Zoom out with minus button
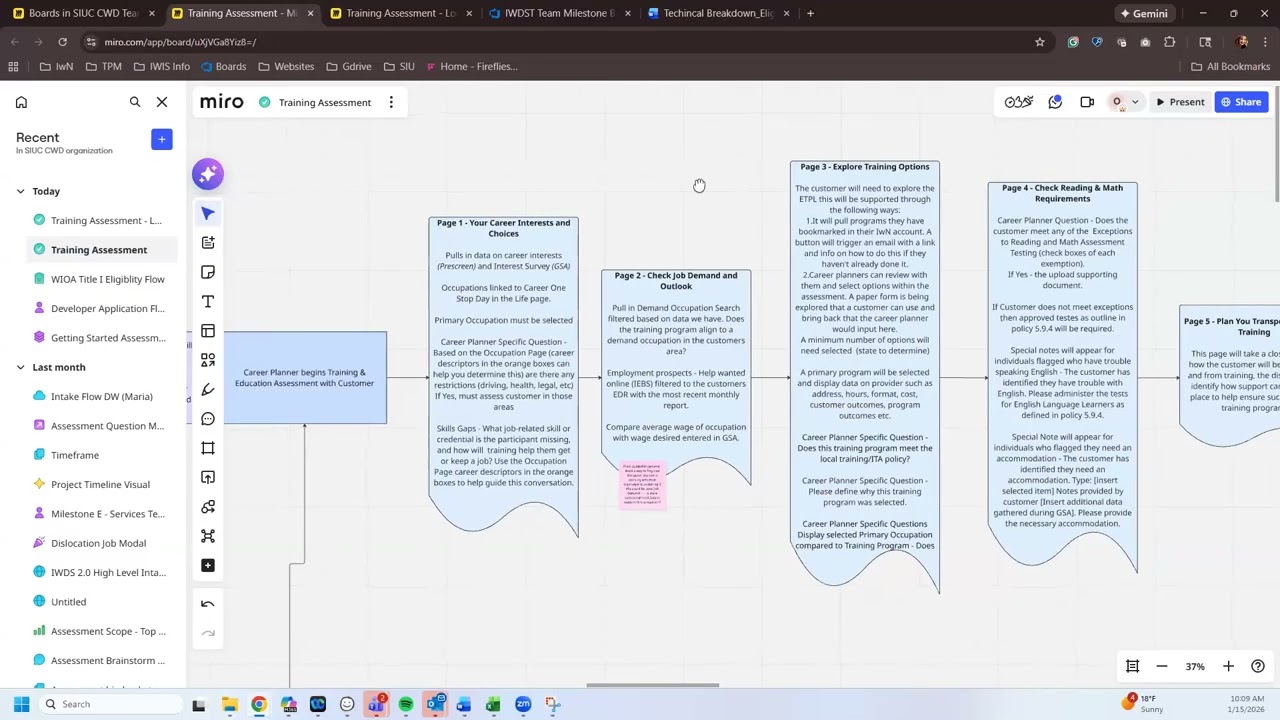This screenshot has width=1280, height=720. pyautogui.click(x=1162, y=666)
